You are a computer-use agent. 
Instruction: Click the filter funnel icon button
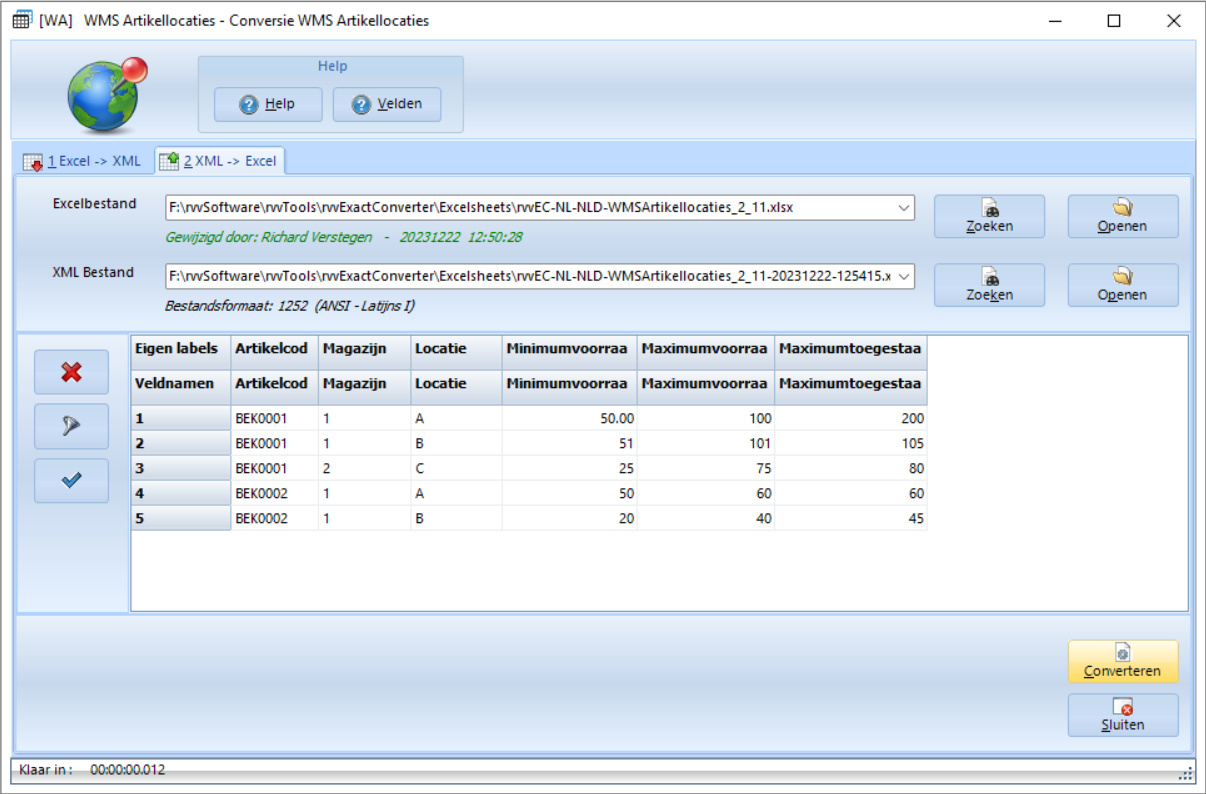point(71,426)
